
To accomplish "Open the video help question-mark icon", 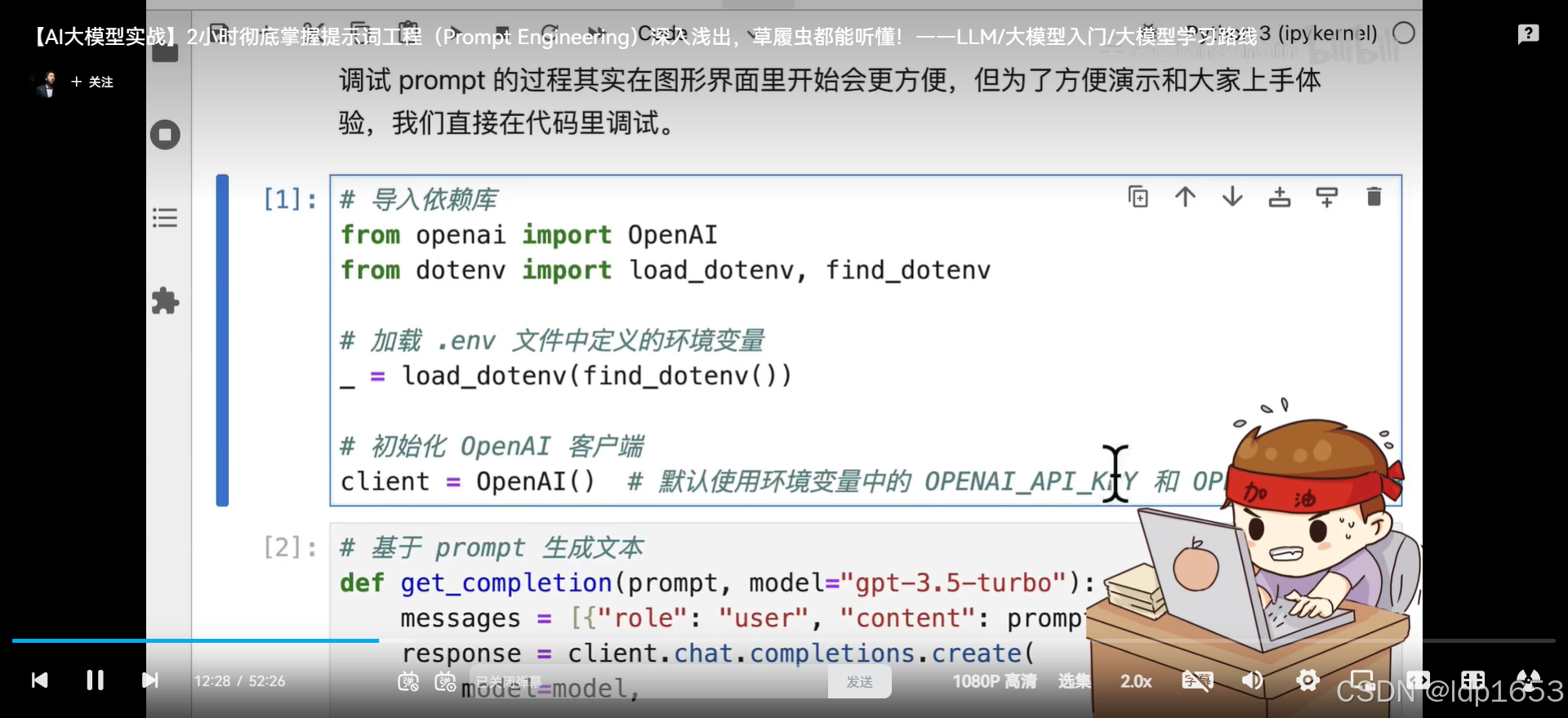I will point(1528,33).
